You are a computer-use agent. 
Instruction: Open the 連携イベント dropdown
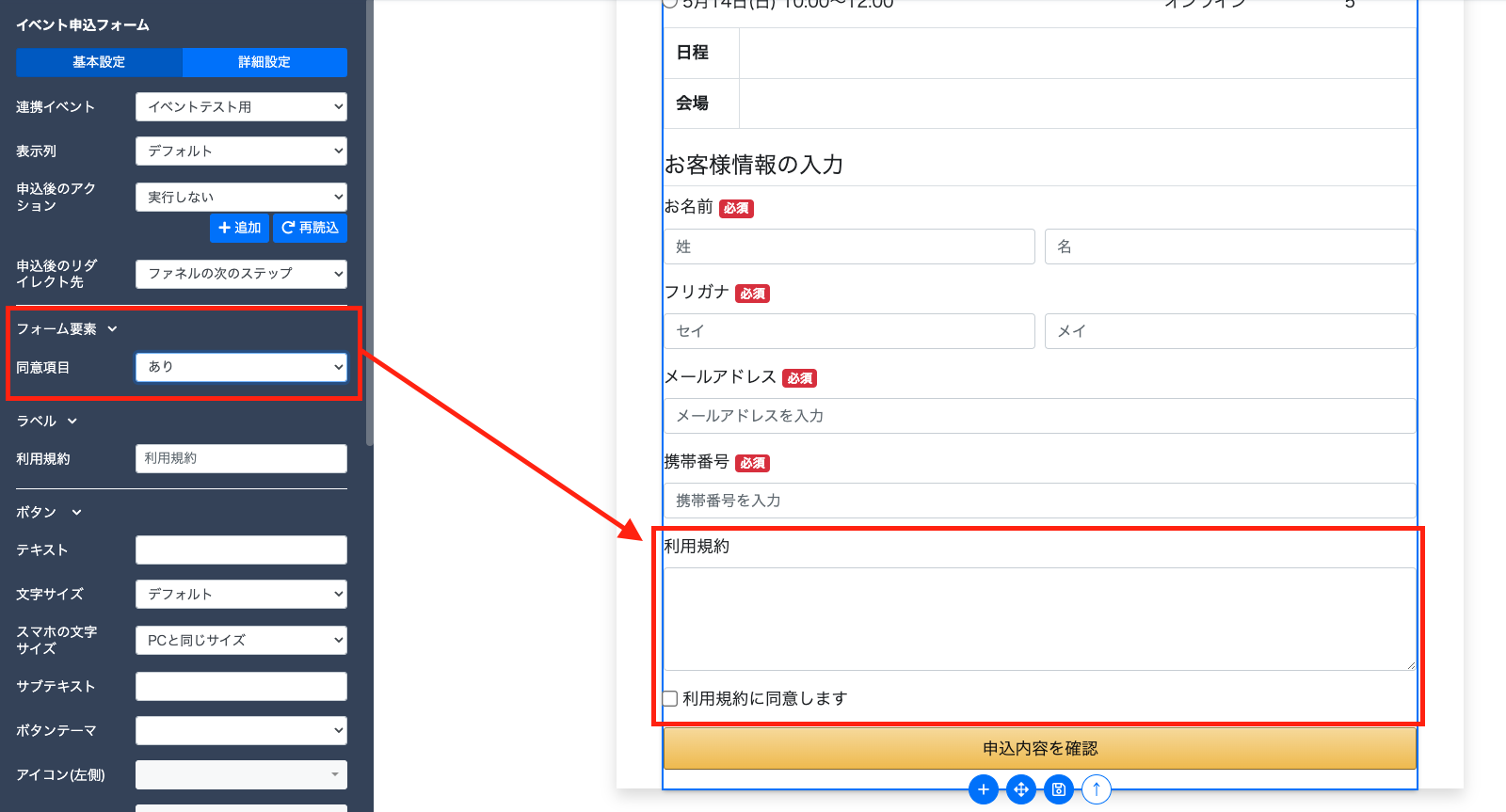[x=241, y=106]
